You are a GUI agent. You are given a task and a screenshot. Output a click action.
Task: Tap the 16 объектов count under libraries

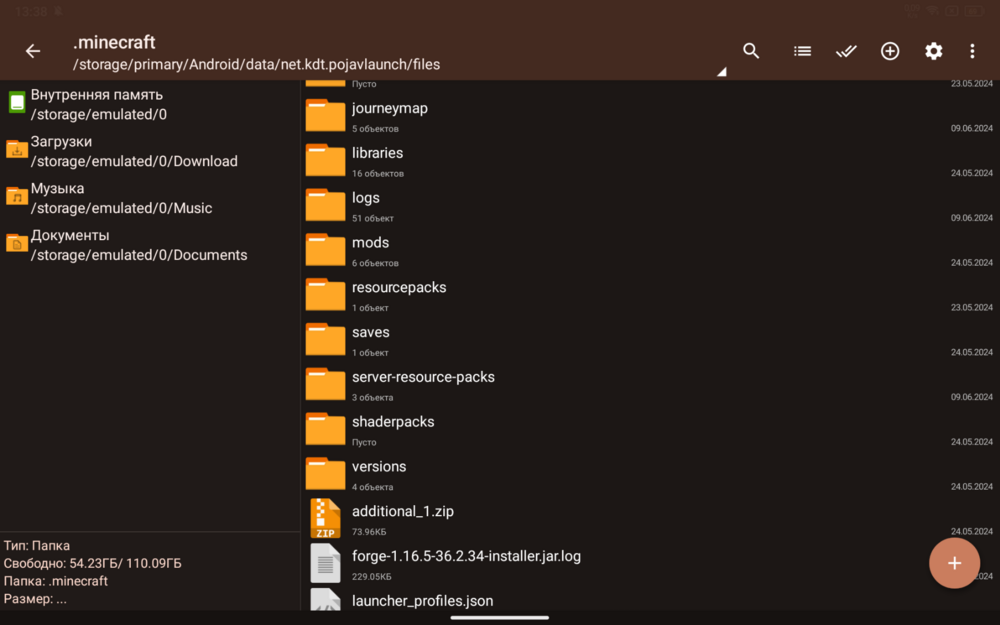378,173
